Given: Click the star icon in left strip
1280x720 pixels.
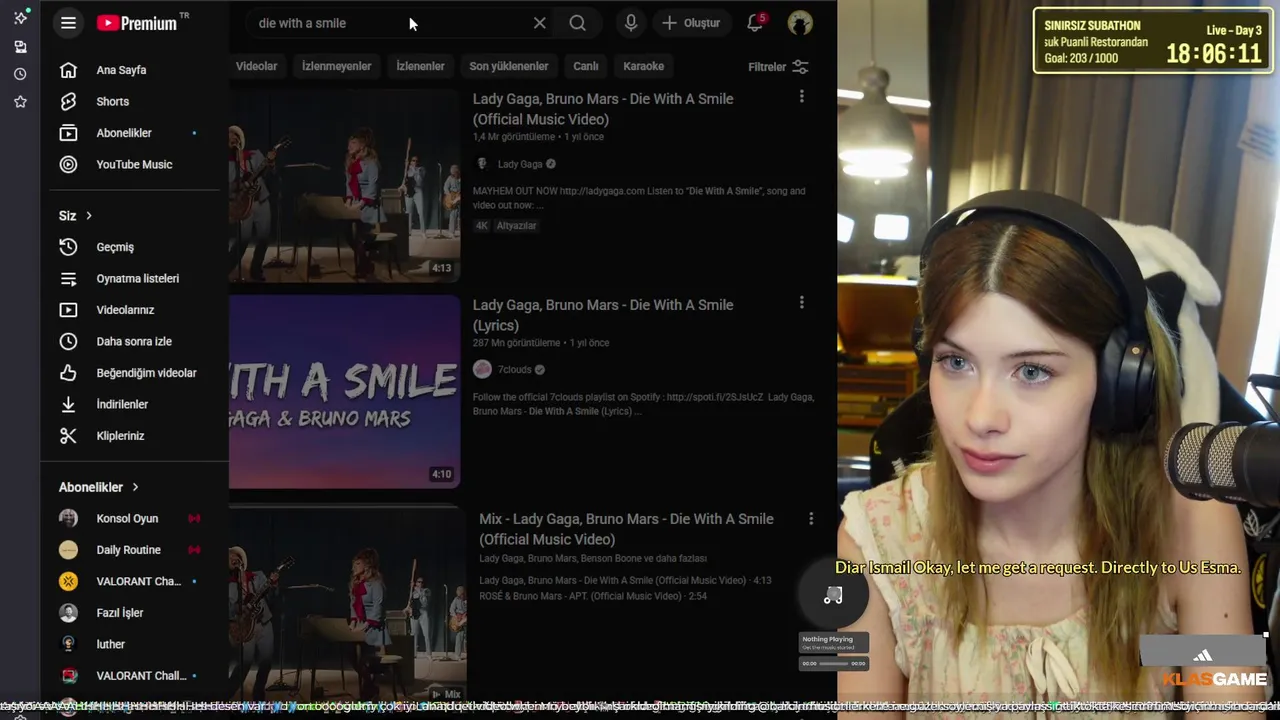Looking at the screenshot, I should 20,102.
